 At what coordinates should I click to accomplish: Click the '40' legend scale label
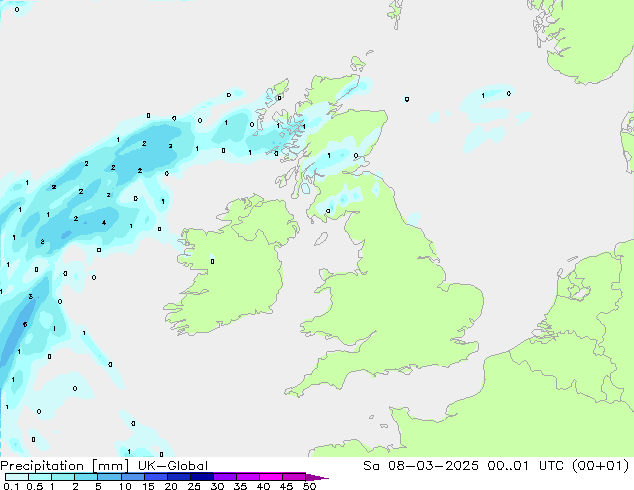263,486
